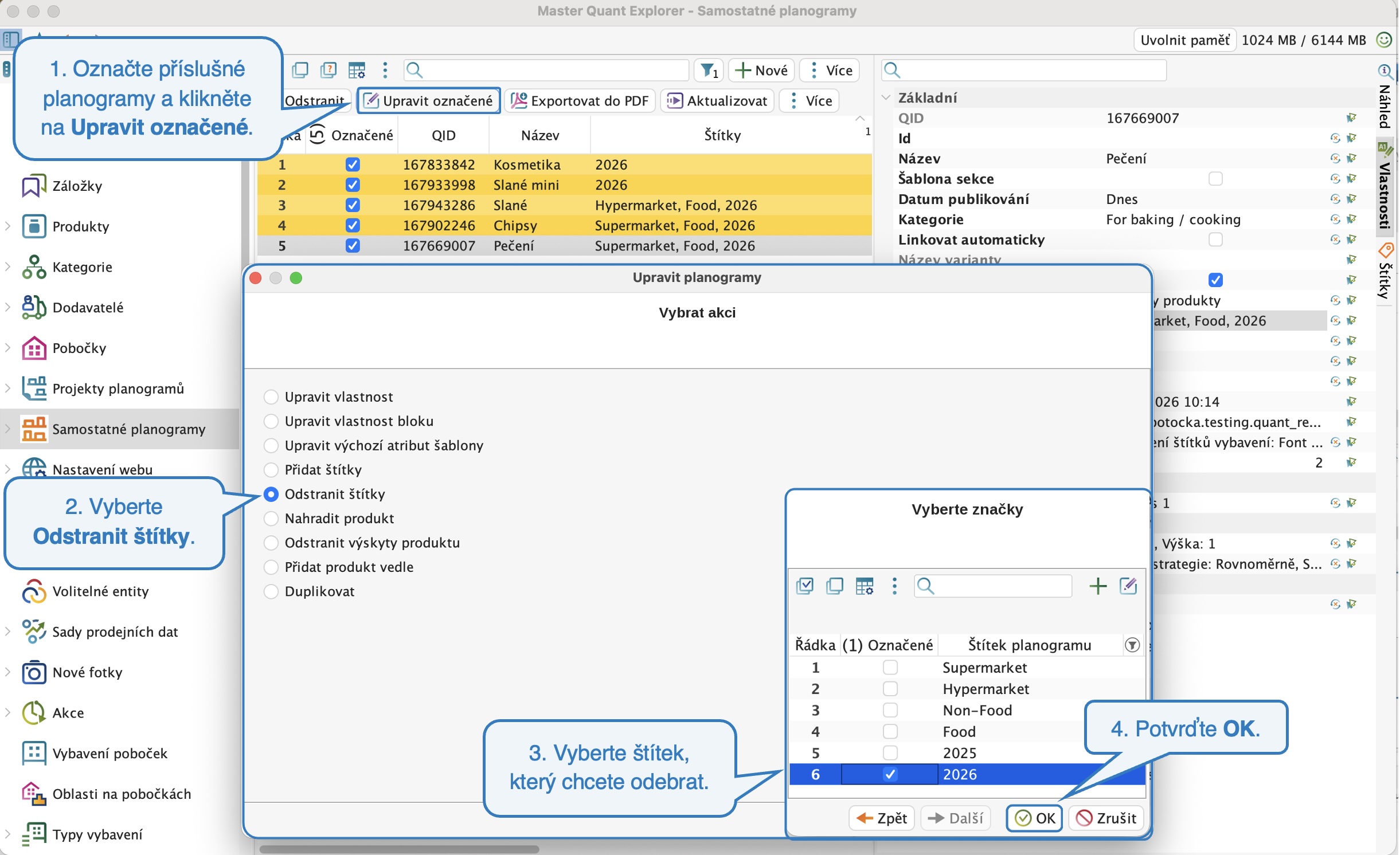This screenshot has height=855, width=1400.
Task: Click the reset icon in the Název property row
Action: click(x=1335, y=158)
